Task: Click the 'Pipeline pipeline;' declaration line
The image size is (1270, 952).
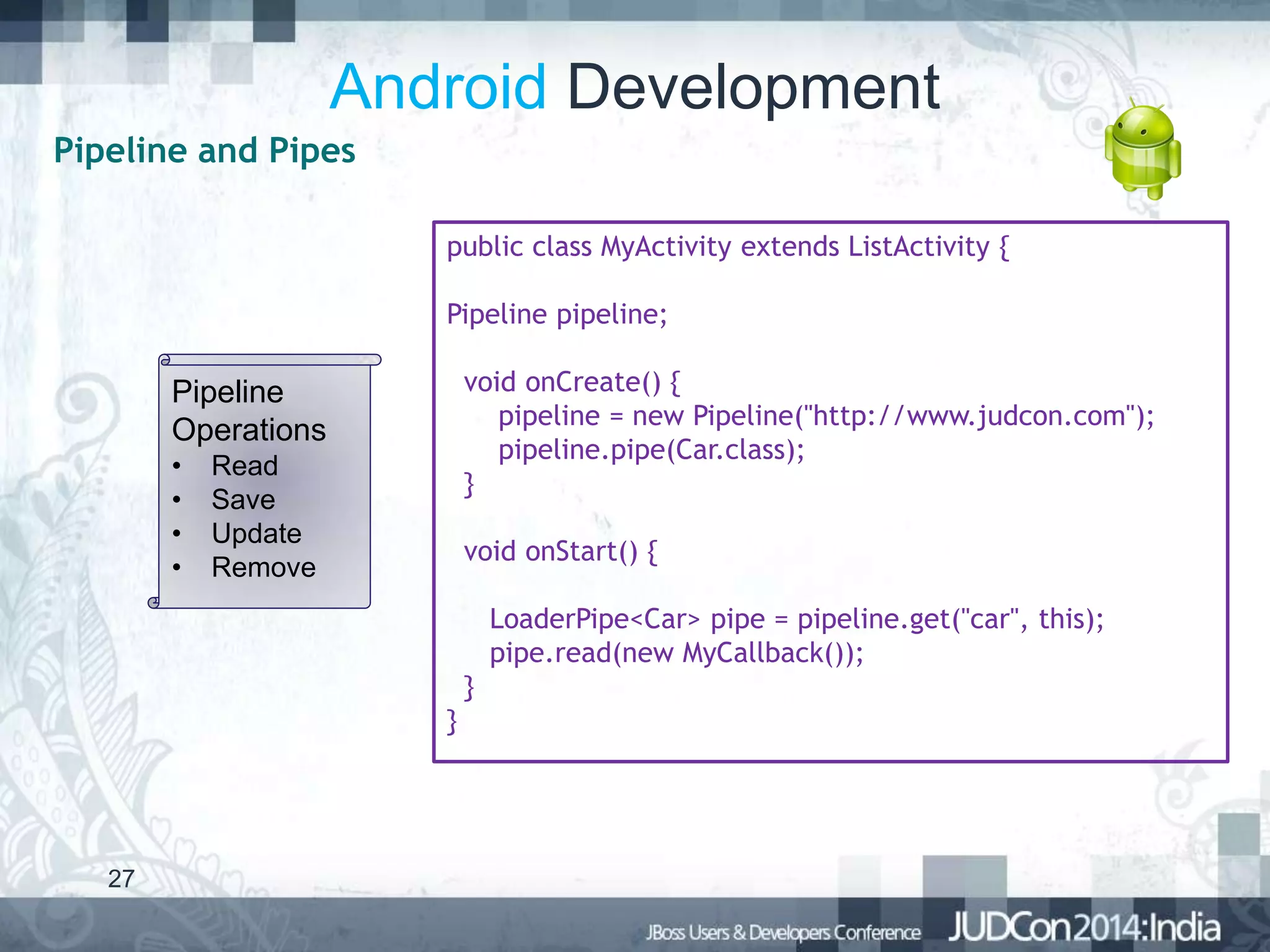Action: coord(557,314)
